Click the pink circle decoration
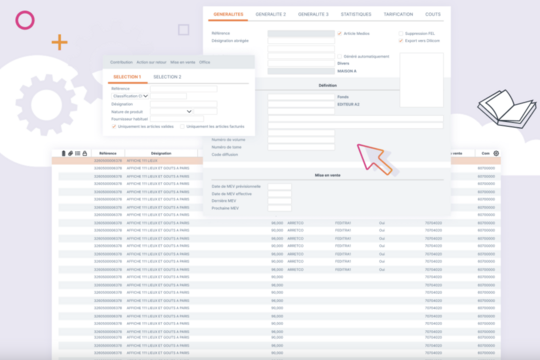Image resolution: width=540 pixels, height=360 pixels. (25, 20)
